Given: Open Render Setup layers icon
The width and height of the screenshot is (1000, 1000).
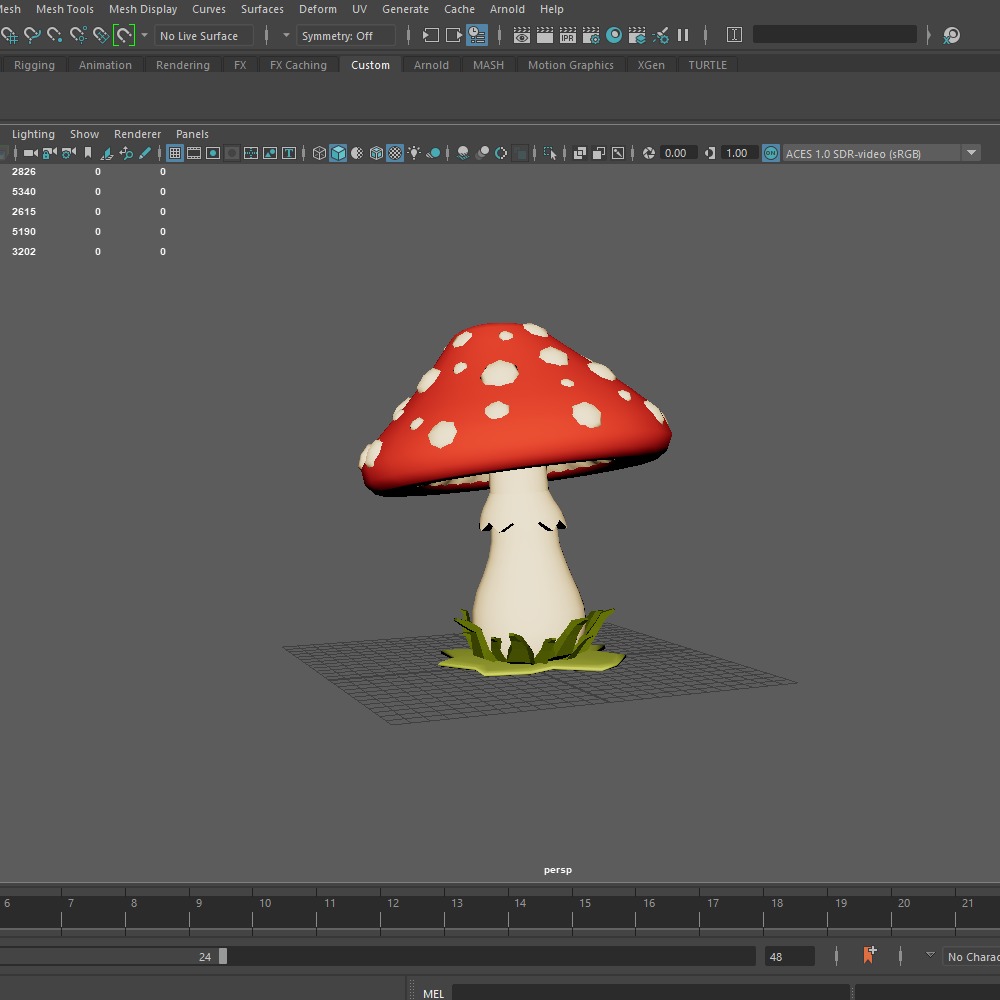Looking at the screenshot, I should click(636, 35).
